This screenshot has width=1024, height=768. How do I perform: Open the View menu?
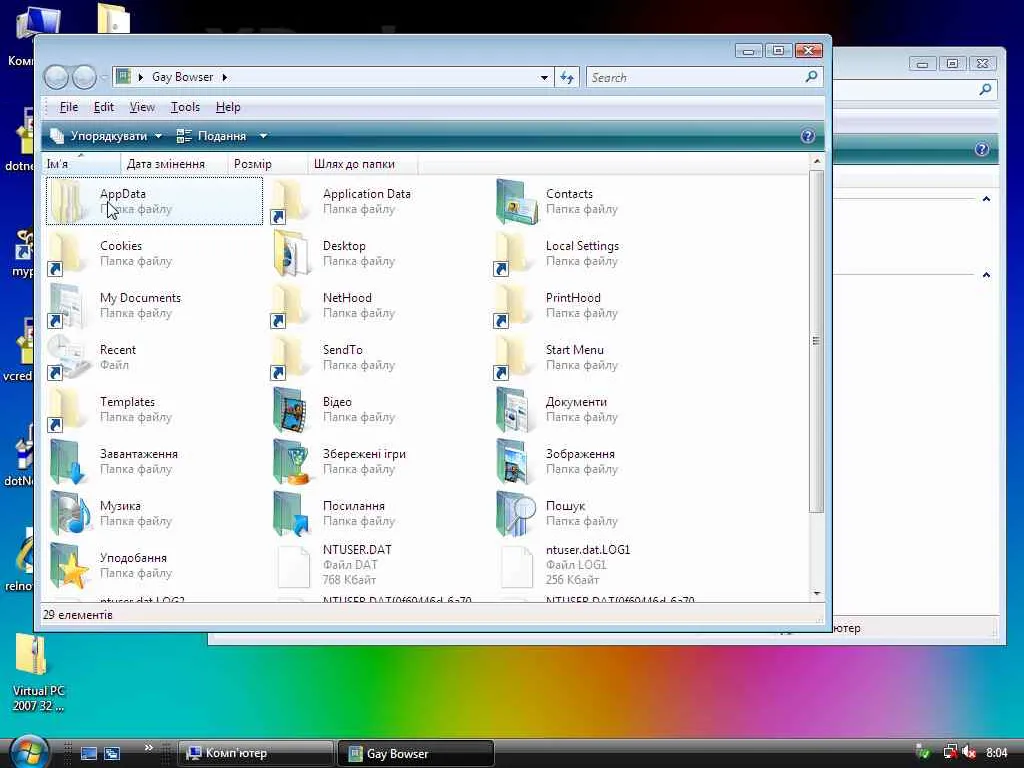pyautogui.click(x=142, y=107)
